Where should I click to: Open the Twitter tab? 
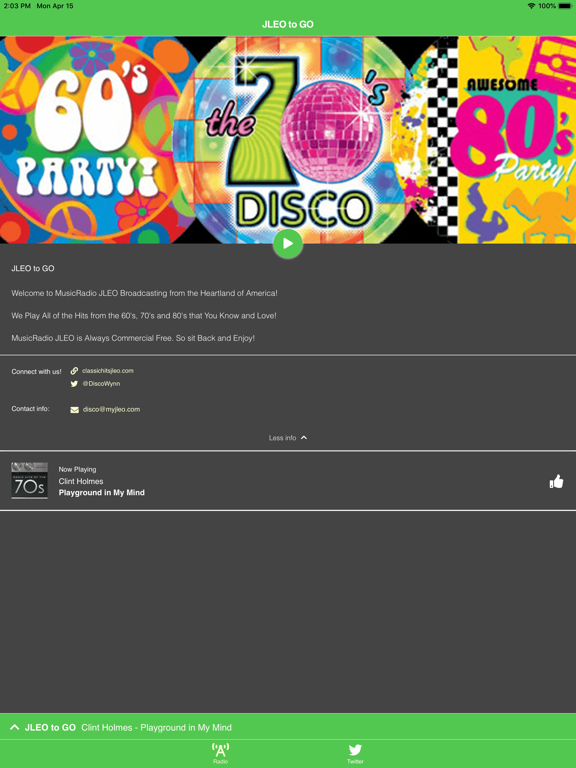355,753
